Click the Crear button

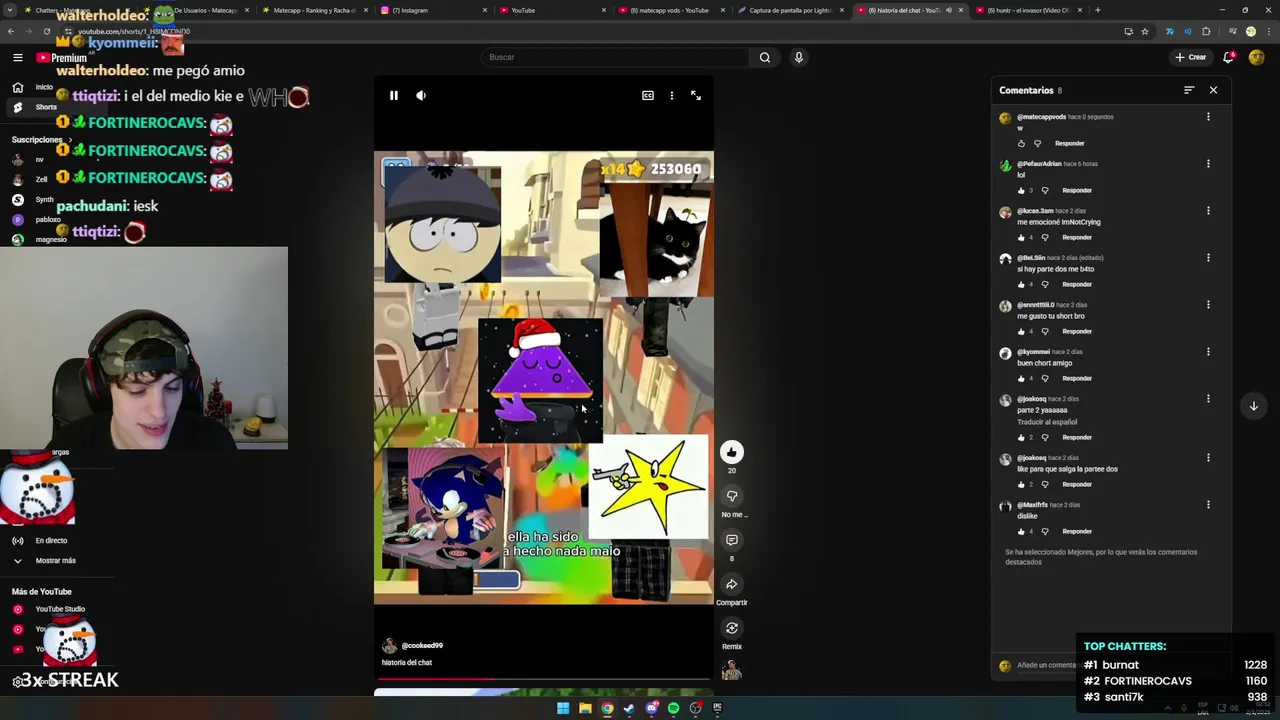1191,57
